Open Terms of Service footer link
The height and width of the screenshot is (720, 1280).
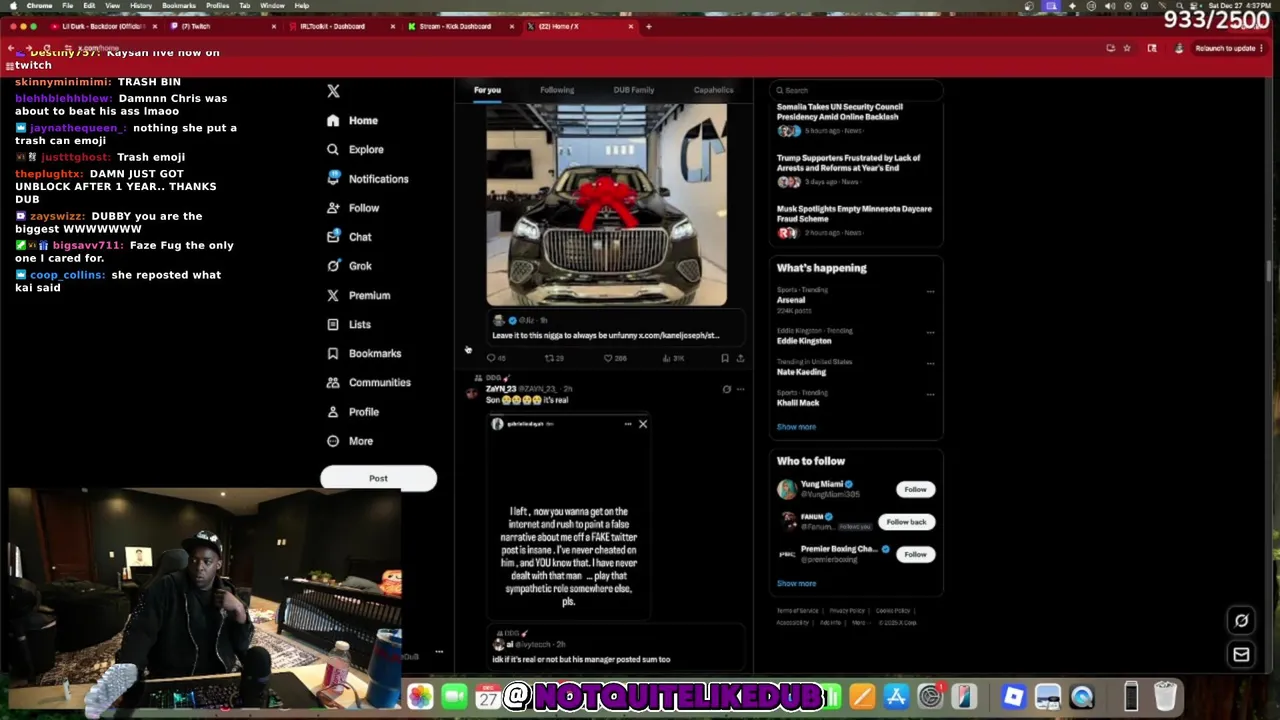797,610
